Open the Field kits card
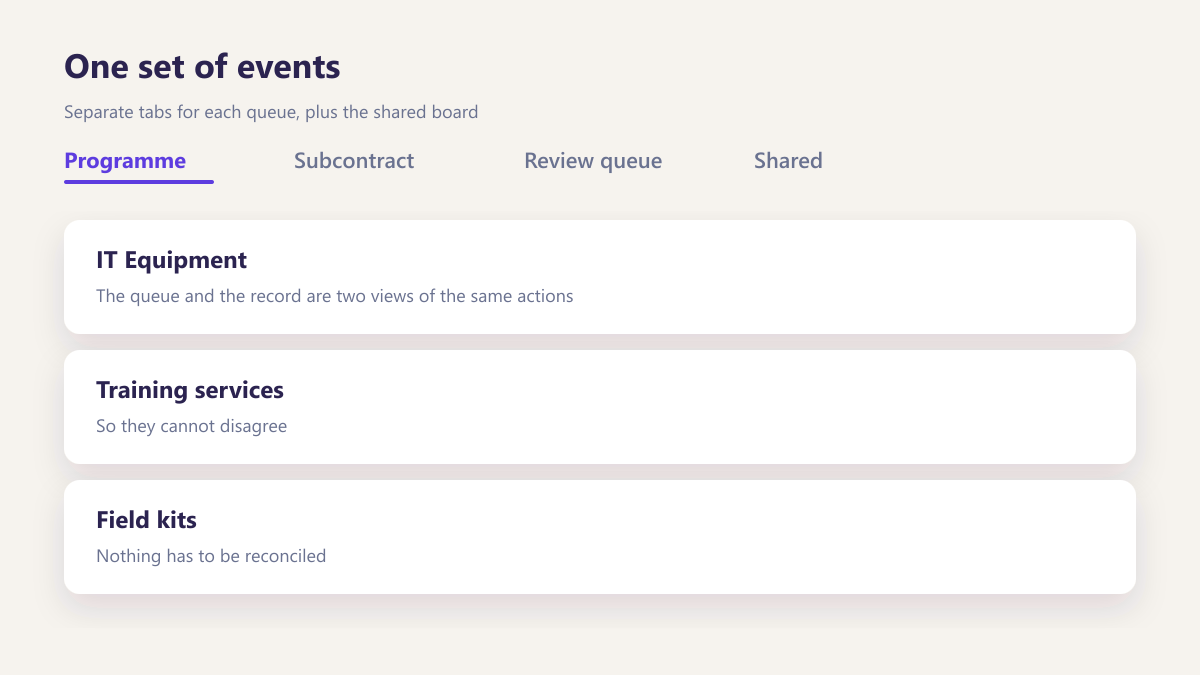This screenshot has width=1200, height=675. (600, 537)
